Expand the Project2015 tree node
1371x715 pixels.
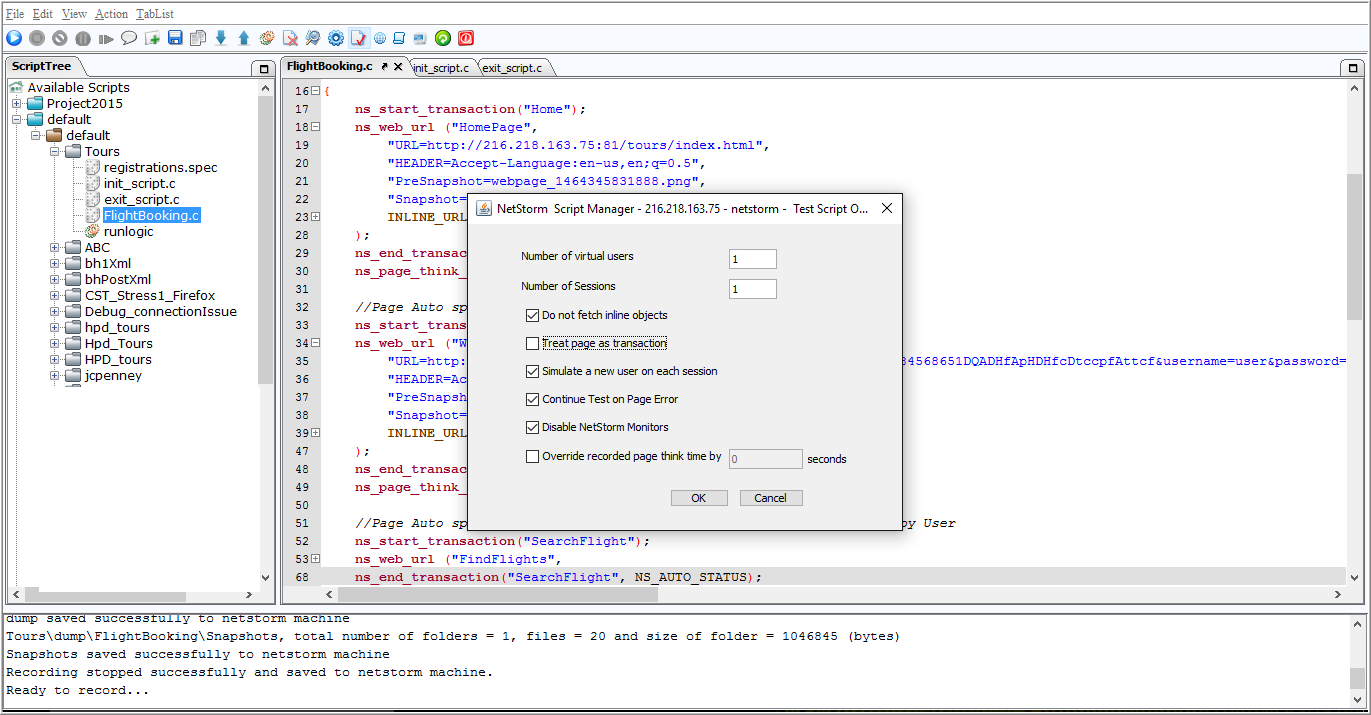pyautogui.click(x=16, y=103)
